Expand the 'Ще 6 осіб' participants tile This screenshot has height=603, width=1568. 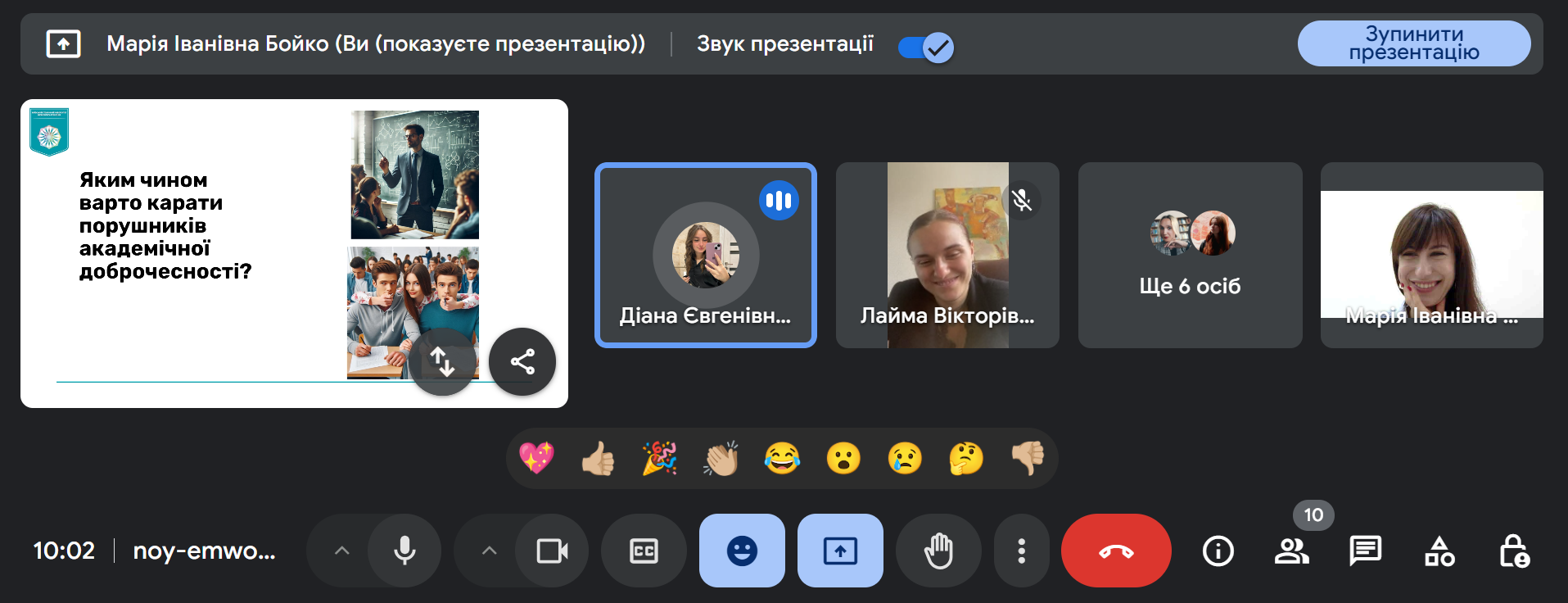point(1190,255)
